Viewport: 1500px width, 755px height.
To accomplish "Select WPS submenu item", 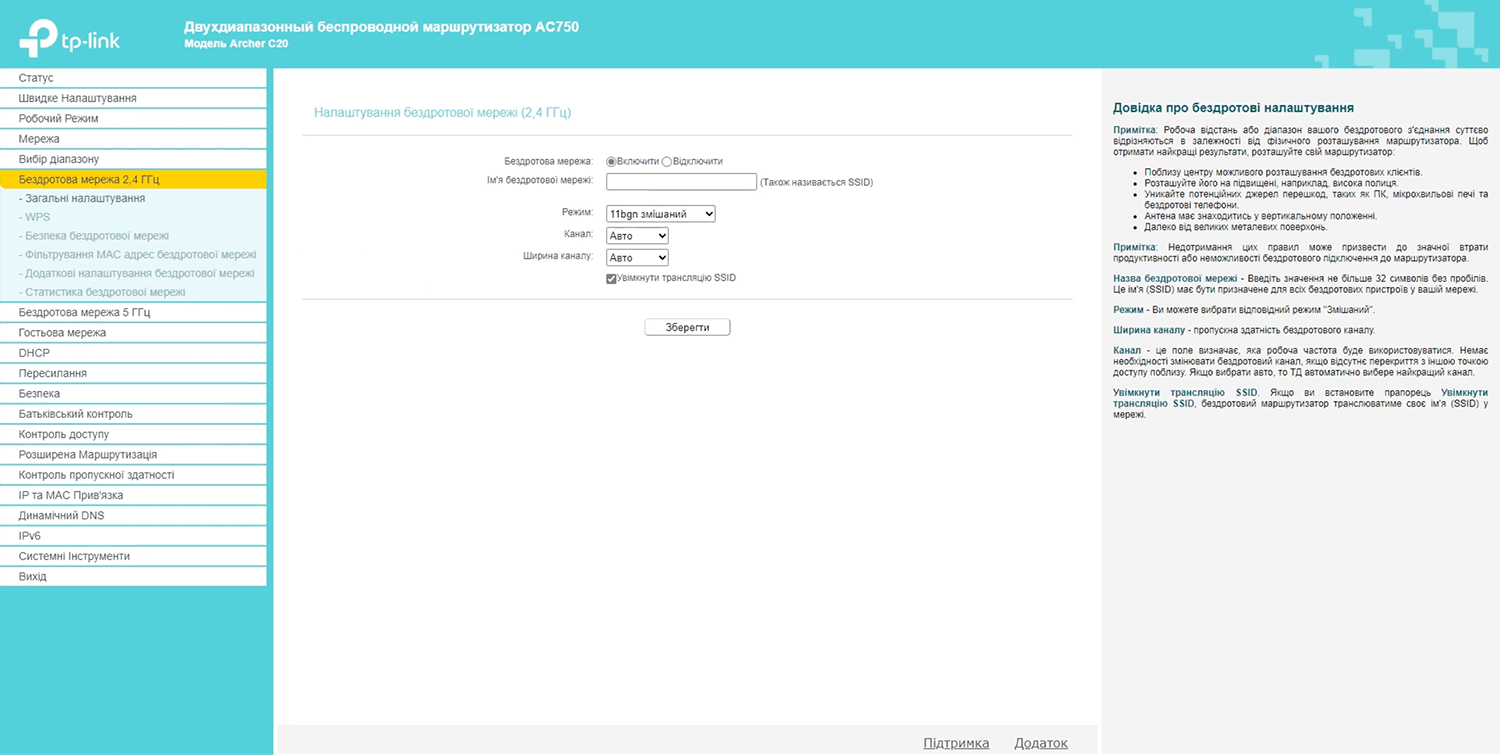I will pos(37,217).
